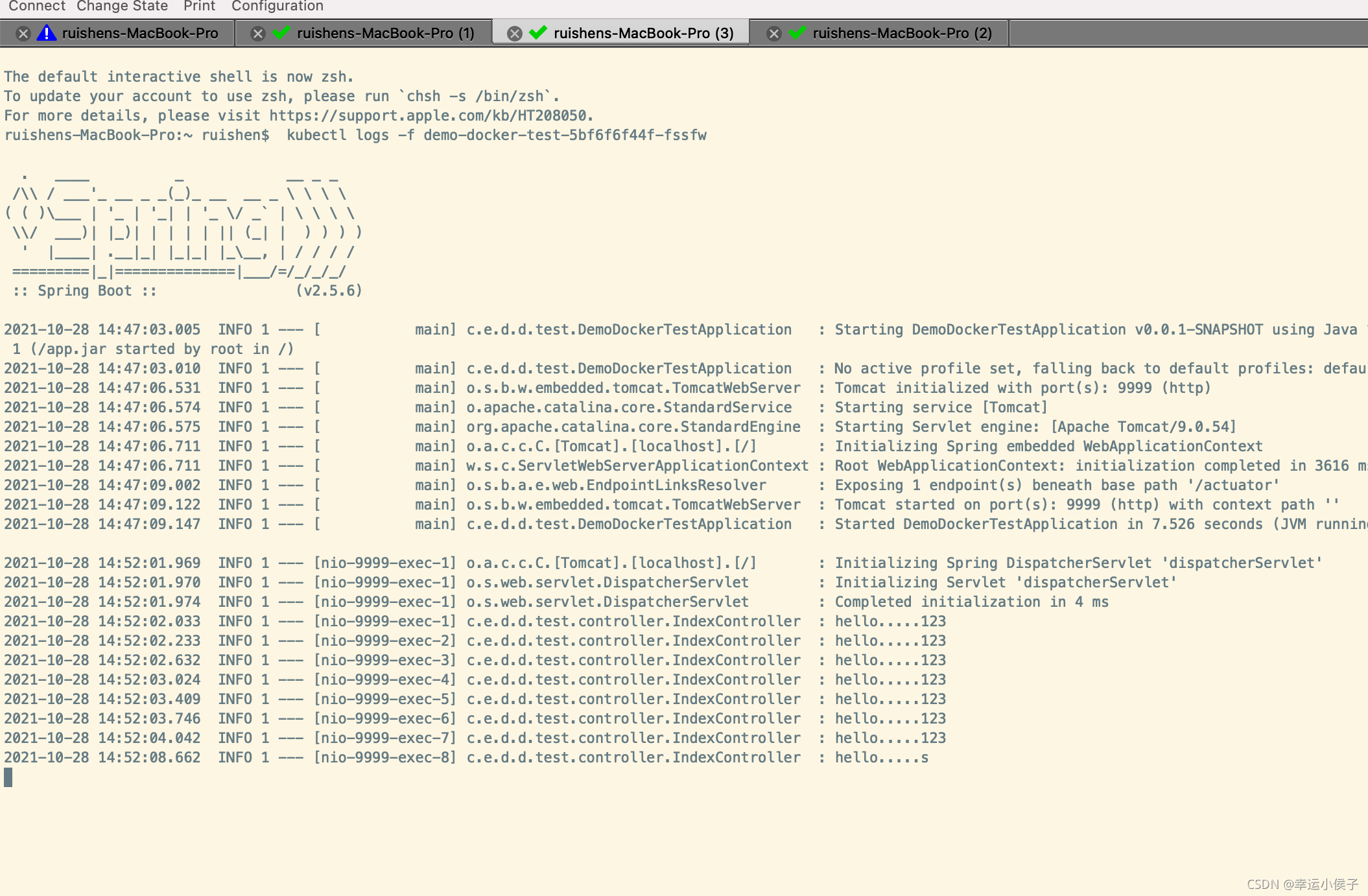This screenshot has height=896, width=1368.
Task: Close the first ruishens-MacBook-Pro tab
Action: click(x=23, y=34)
